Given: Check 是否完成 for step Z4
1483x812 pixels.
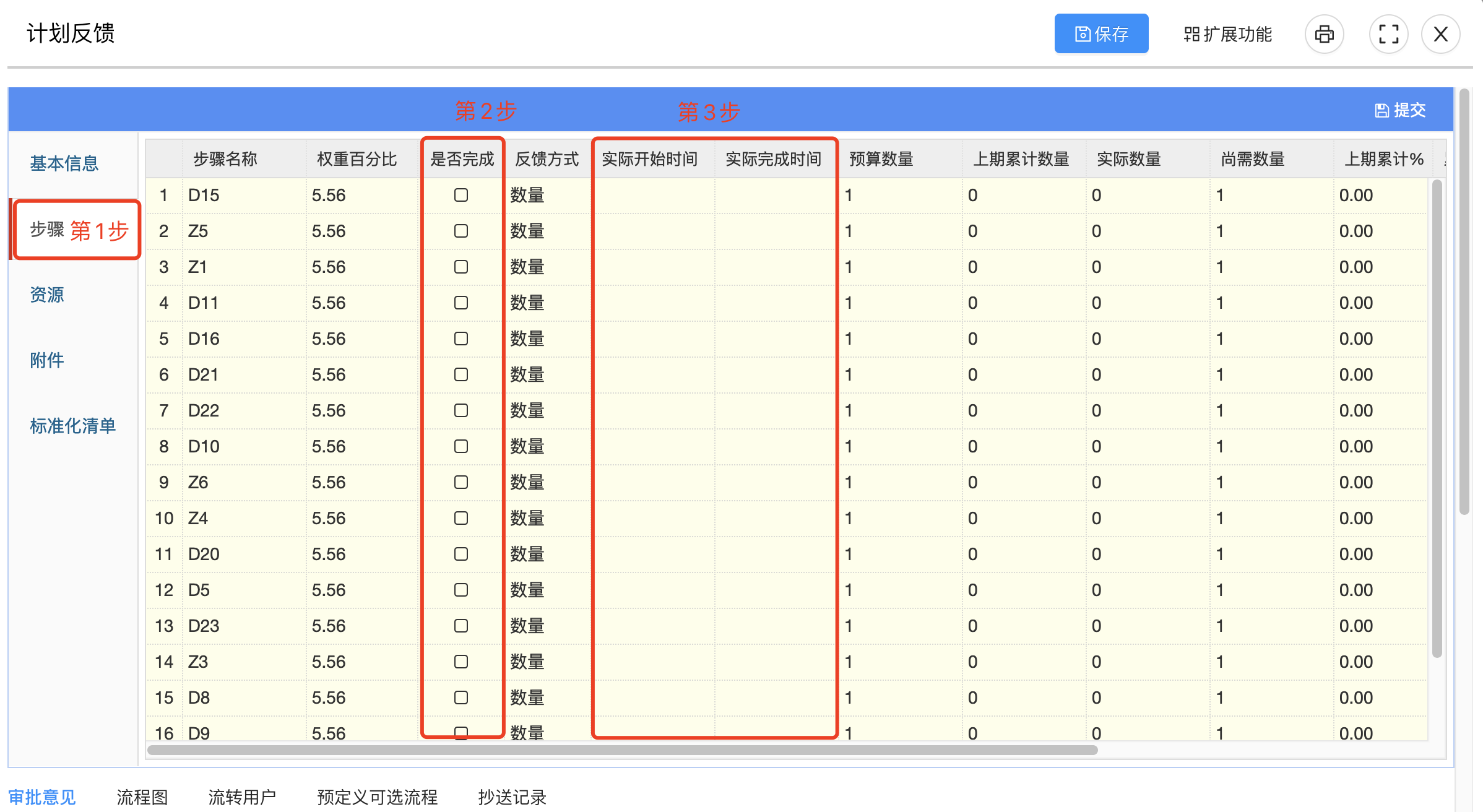Looking at the screenshot, I should (x=461, y=518).
